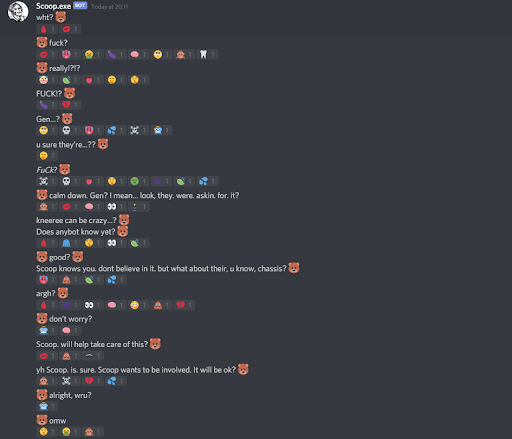Click the skull and crossbones reaction under 'yh Scoop'

click(70, 381)
